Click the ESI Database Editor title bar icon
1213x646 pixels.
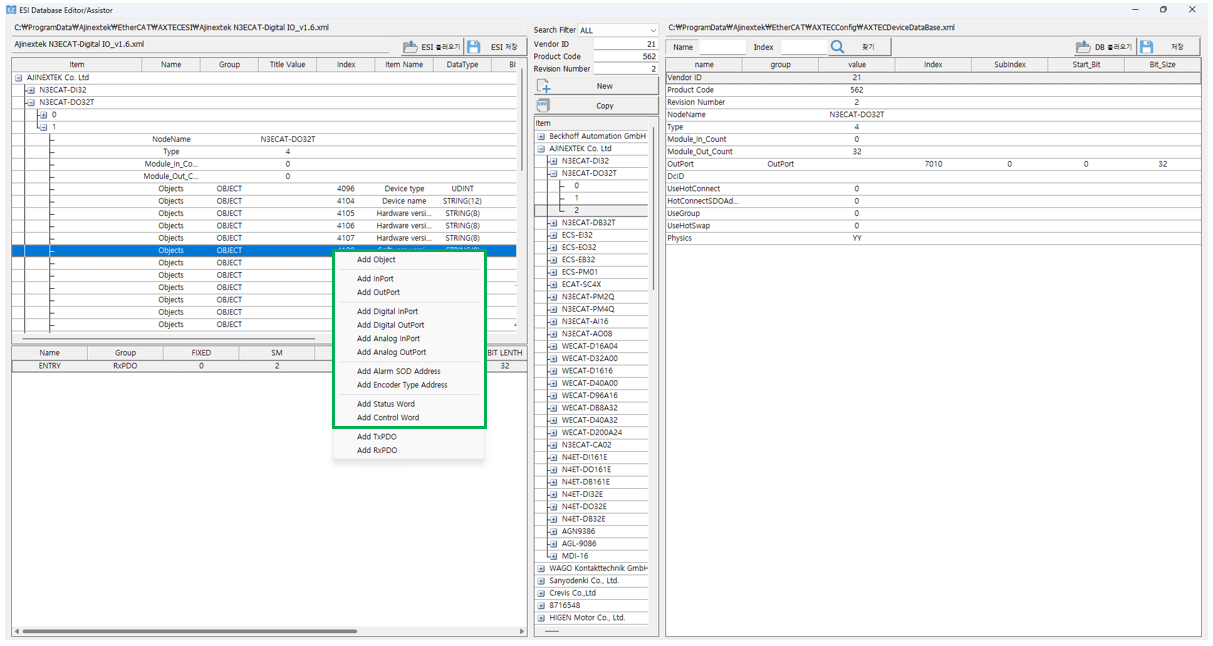pyautogui.click(x=10, y=9)
